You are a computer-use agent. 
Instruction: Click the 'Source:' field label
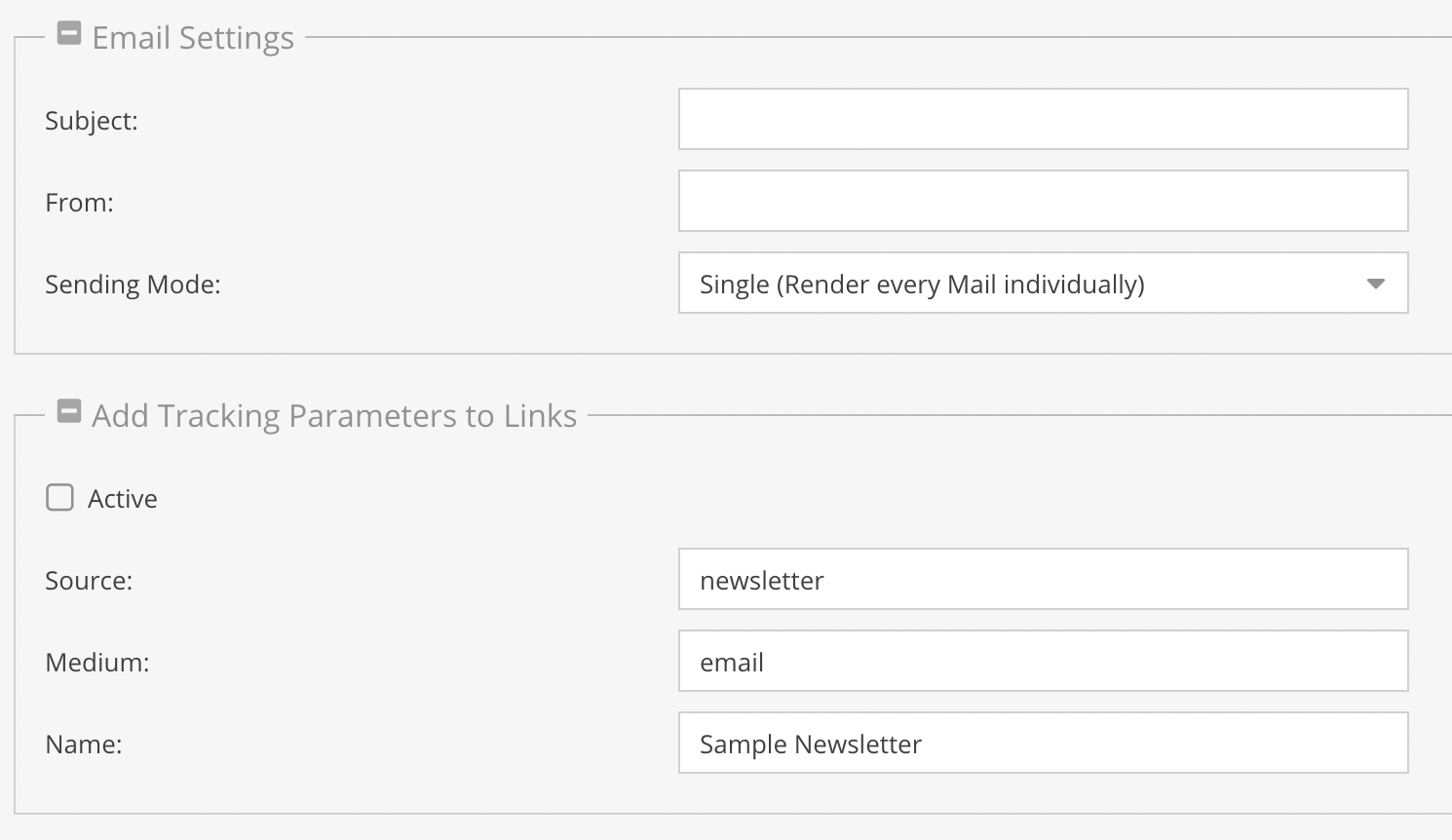click(89, 581)
